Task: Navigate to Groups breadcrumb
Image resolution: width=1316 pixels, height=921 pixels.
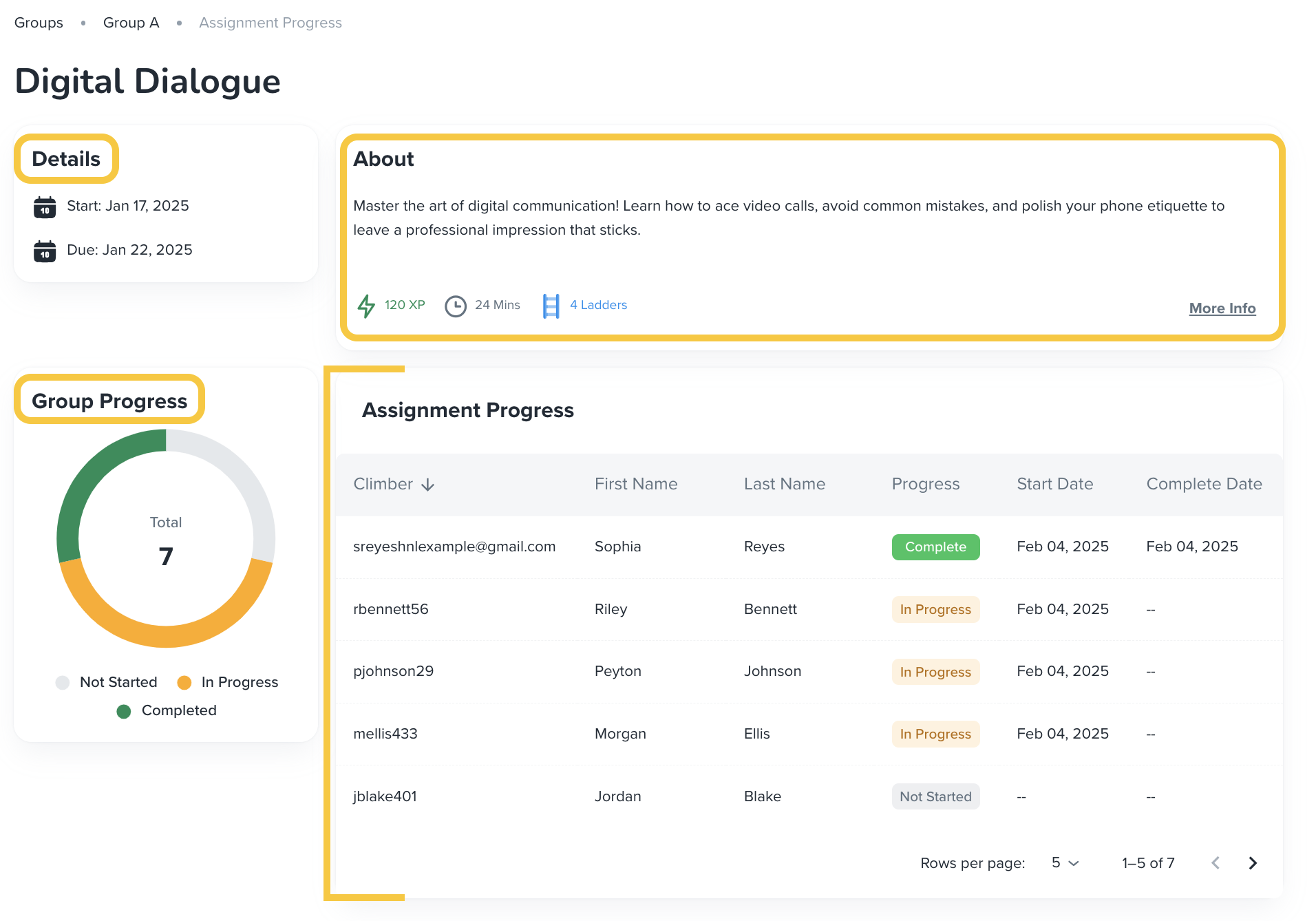Action: click(x=39, y=23)
